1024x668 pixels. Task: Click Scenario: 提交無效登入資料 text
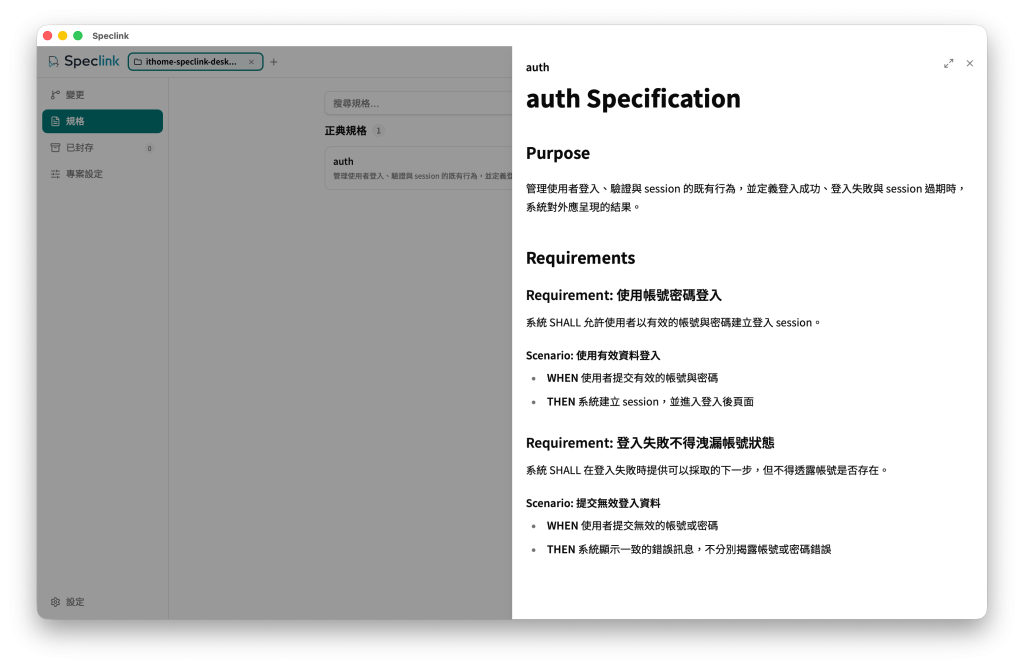(593, 503)
